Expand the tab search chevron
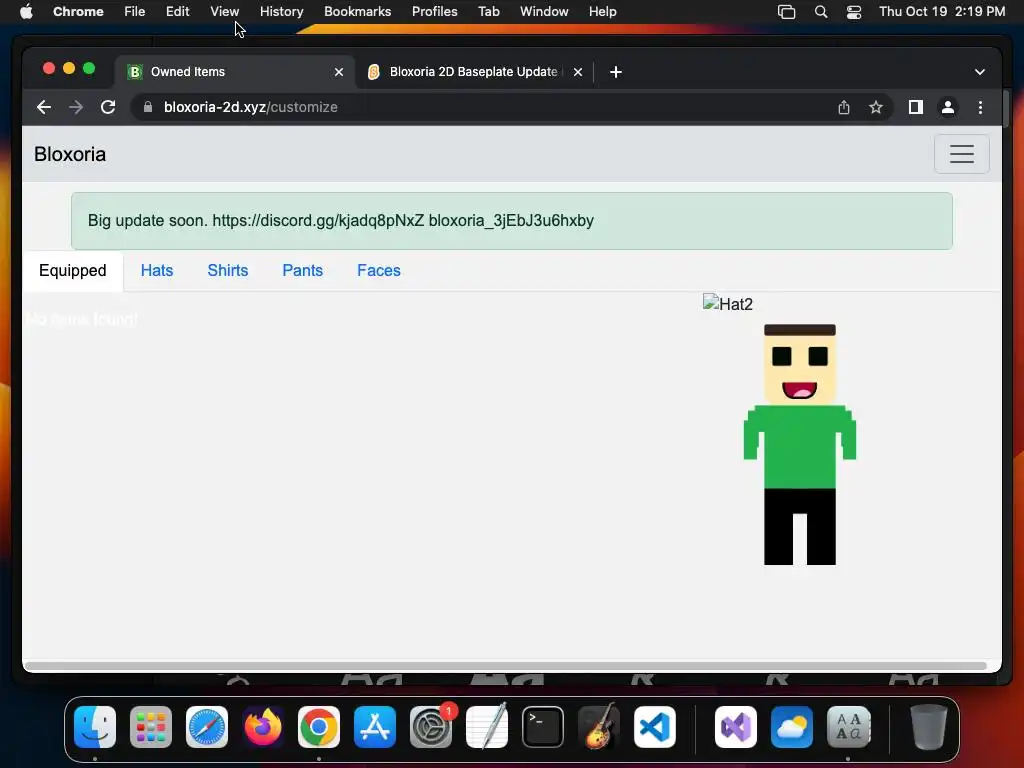Image resolution: width=1024 pixels, height=768 pixels. click(x=980, y=72)
